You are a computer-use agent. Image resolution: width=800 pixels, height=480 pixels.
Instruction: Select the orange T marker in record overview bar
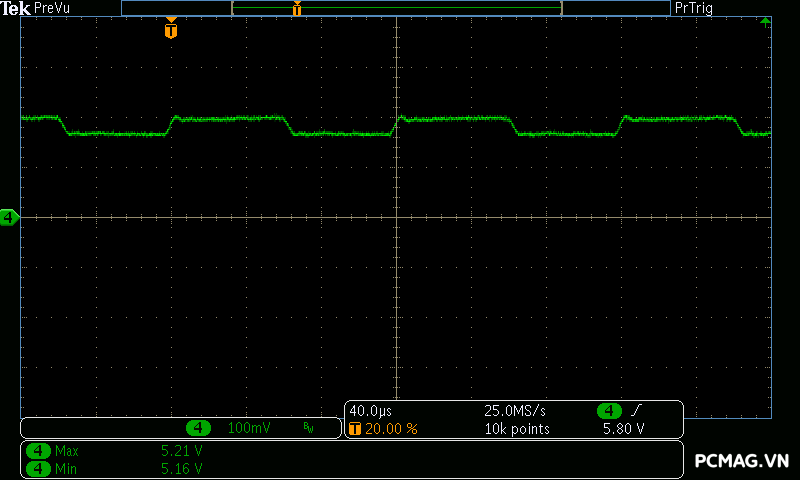click(297, 8)
